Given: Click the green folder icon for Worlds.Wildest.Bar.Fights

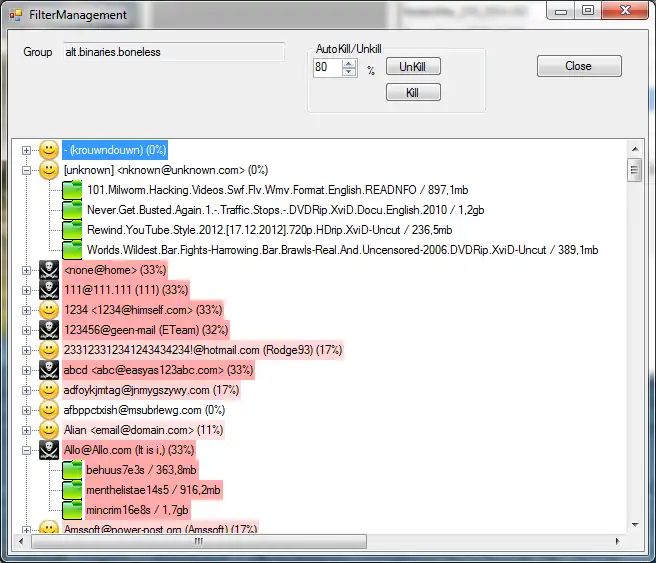Looking at the screenshot, I should click(x=72, y=250).
